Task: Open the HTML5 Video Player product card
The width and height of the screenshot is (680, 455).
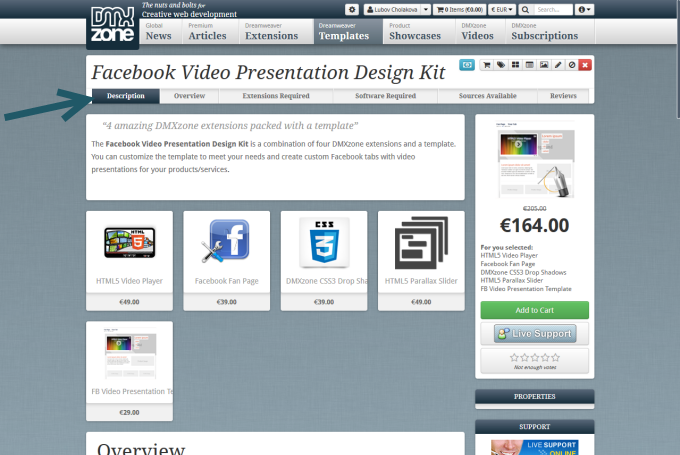Action: pos(129,261)
